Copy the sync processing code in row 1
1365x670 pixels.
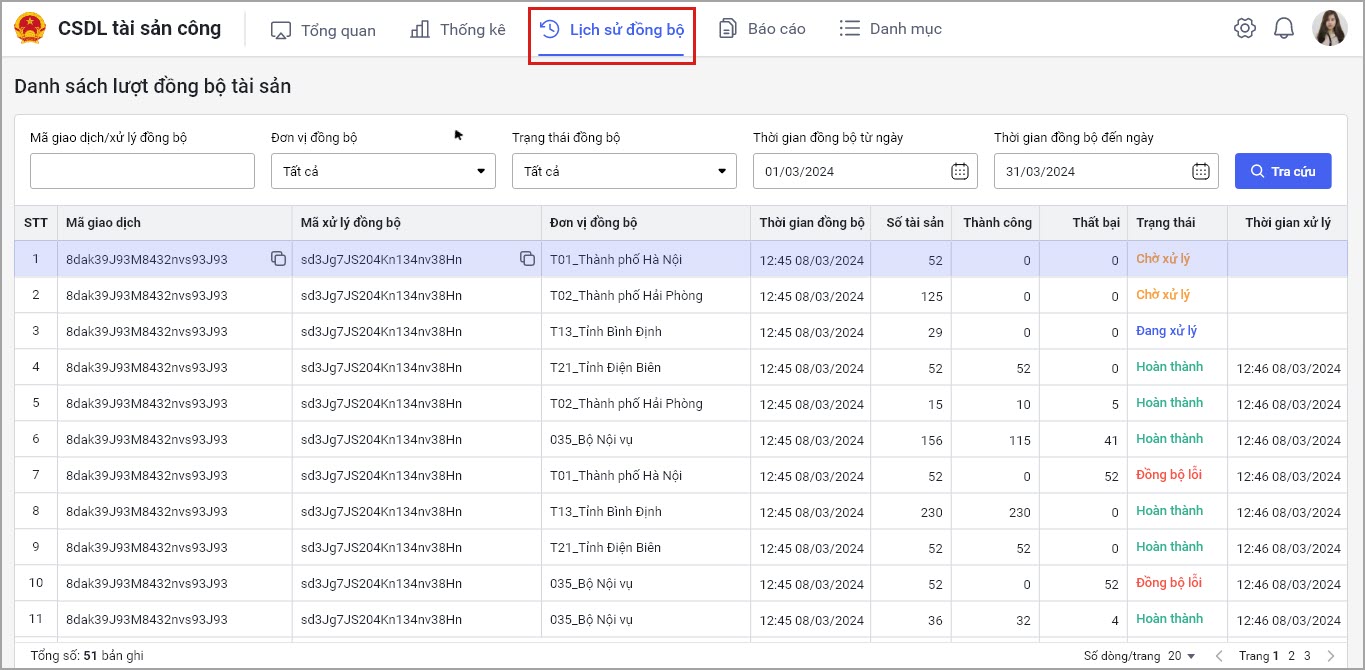(x=527, y=259)
